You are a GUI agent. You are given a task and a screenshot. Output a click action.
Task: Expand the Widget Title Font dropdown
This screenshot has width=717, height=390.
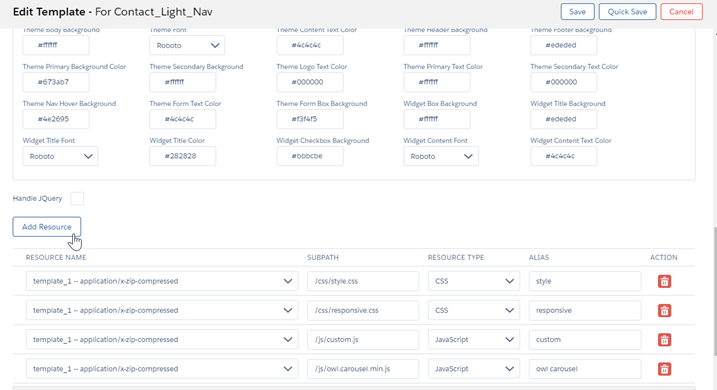click(60, 156)
